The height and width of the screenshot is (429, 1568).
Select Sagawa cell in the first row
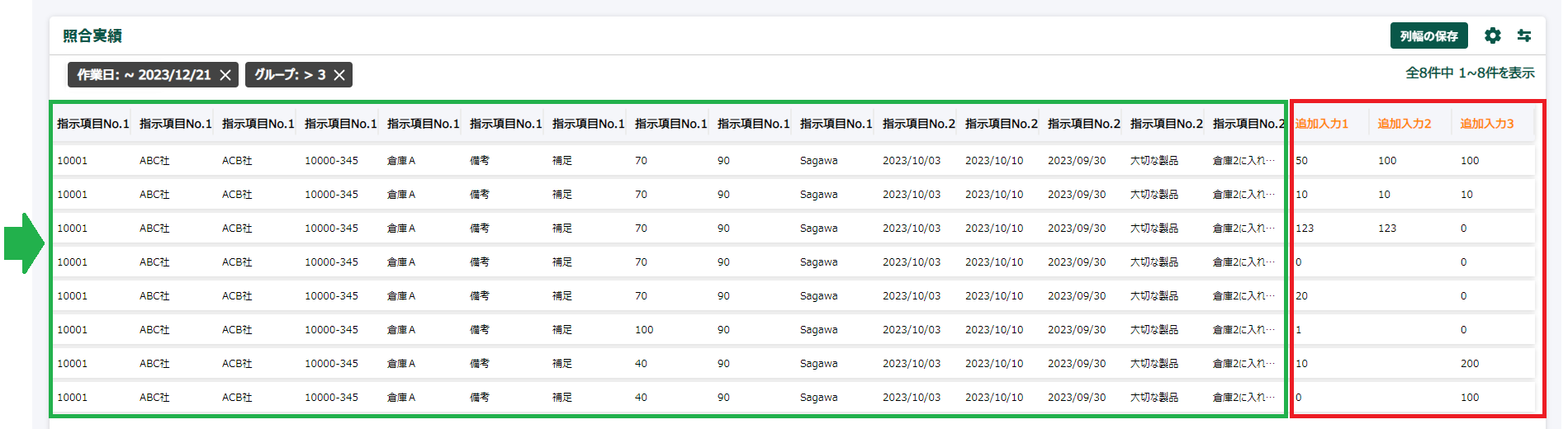click(818, 161)
